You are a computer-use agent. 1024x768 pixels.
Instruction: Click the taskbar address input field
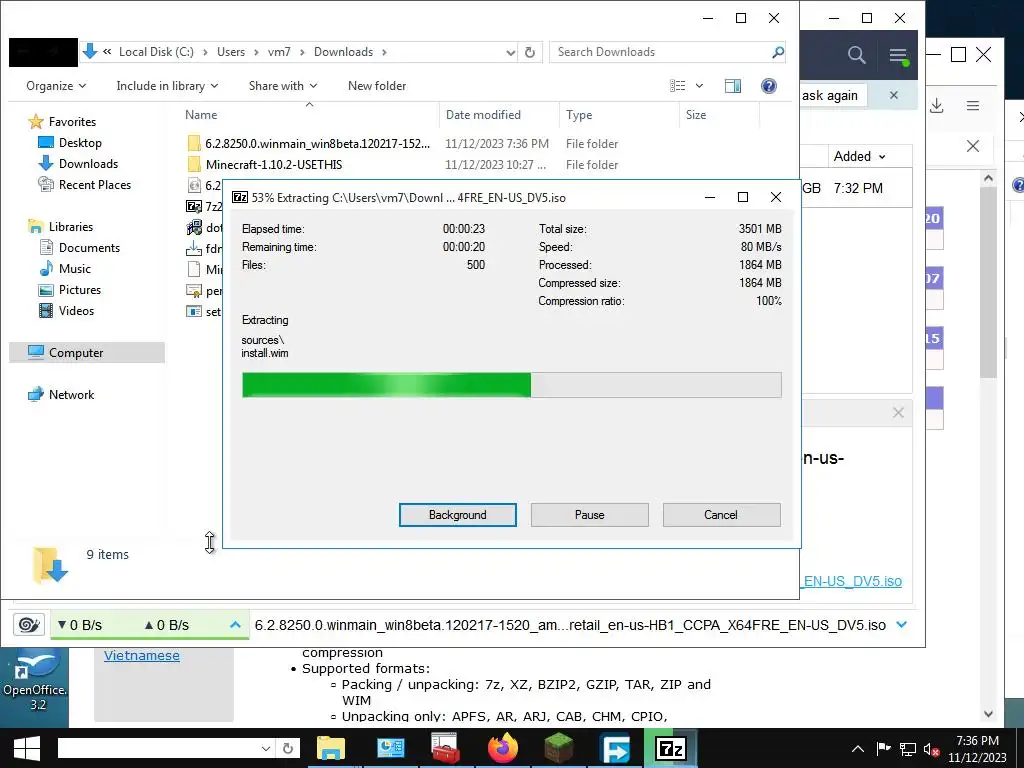click(x=157, y=748)
